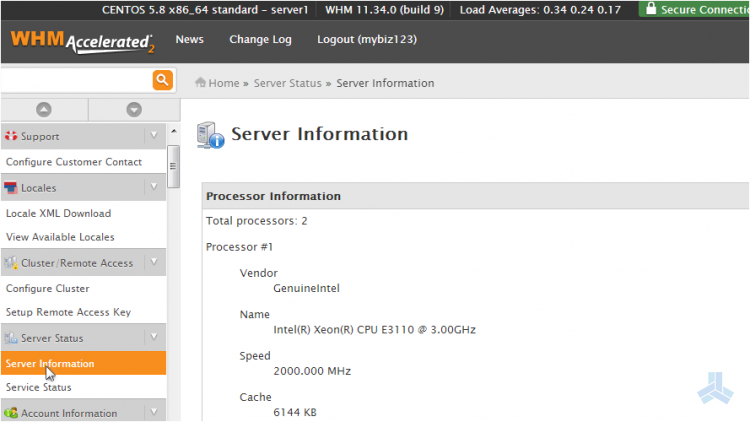Click the Secure Connection lock icon
The width and height of the screenshot is (750, 422).
[x=651, y=8]
